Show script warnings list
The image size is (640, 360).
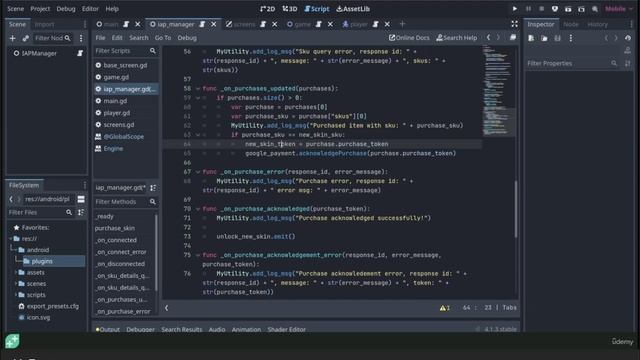click(x=445, y=308)
